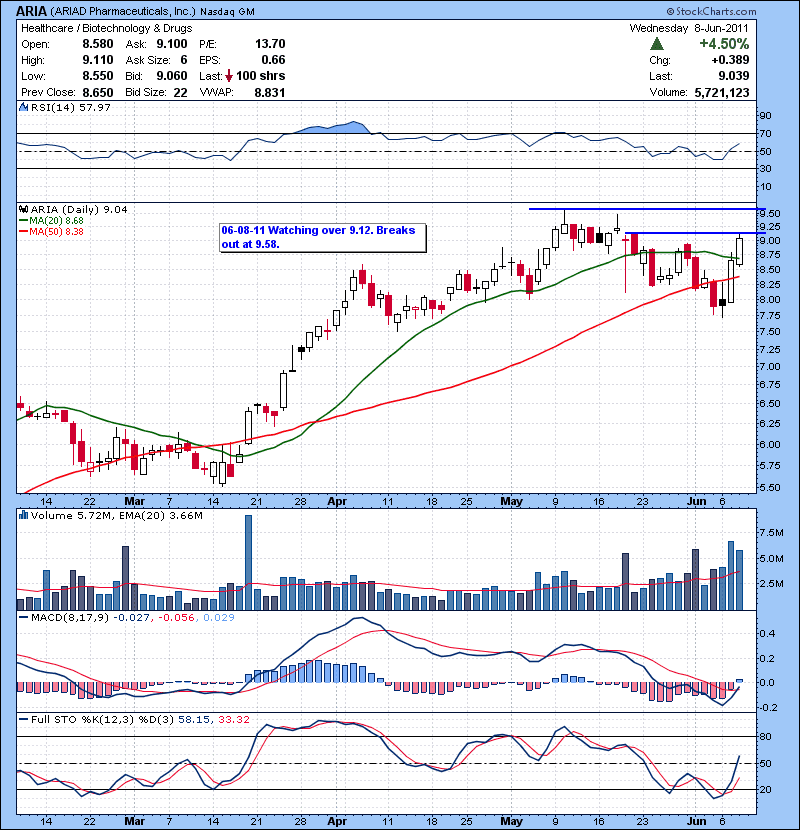Click the Prev Close value 8.650
This screenshot has height=830, width=800.
point(98,93)
